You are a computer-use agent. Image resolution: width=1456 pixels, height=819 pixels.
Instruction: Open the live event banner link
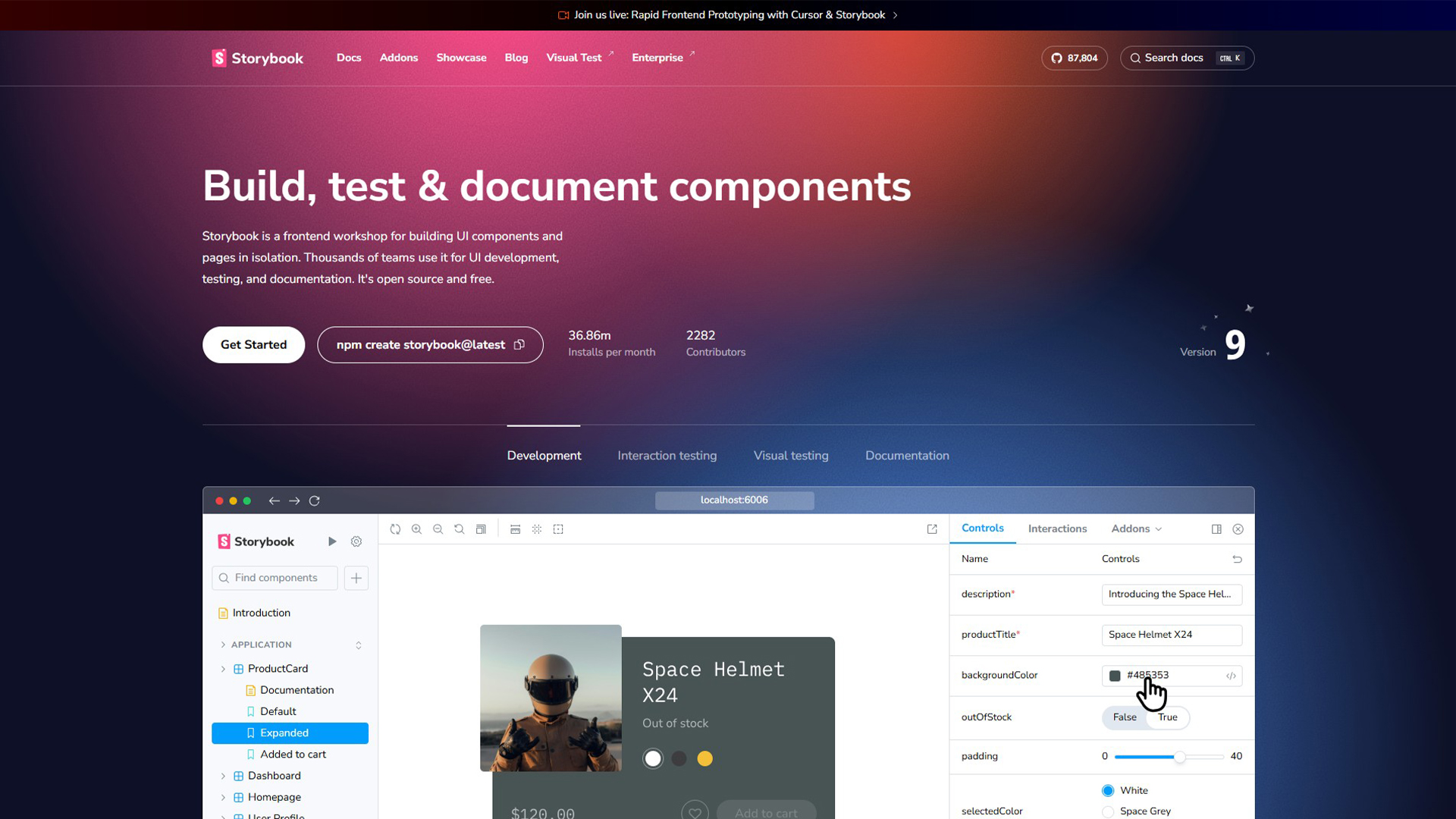729,15
